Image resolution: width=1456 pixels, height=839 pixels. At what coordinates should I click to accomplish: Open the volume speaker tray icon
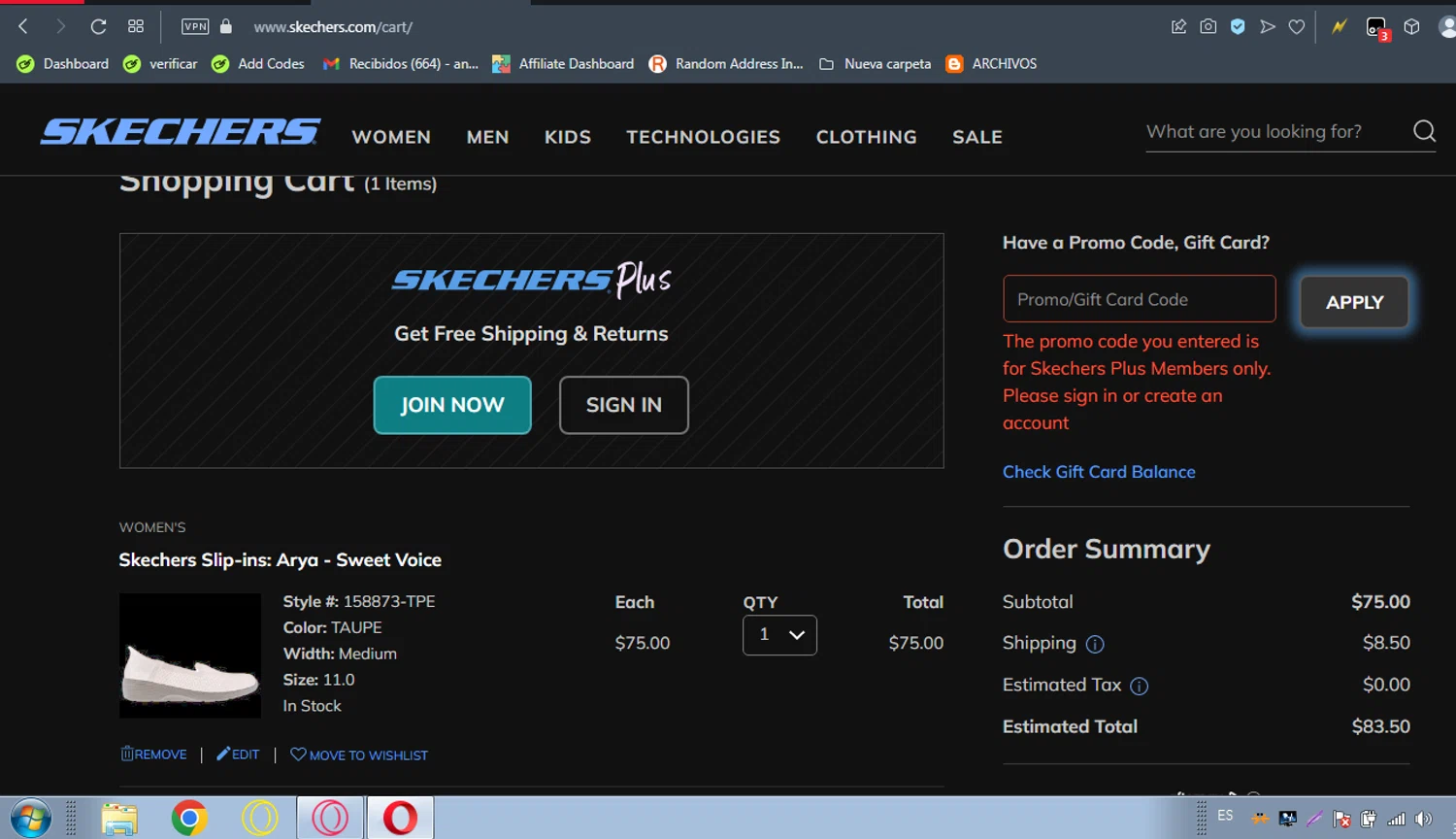click(1423, 819)
